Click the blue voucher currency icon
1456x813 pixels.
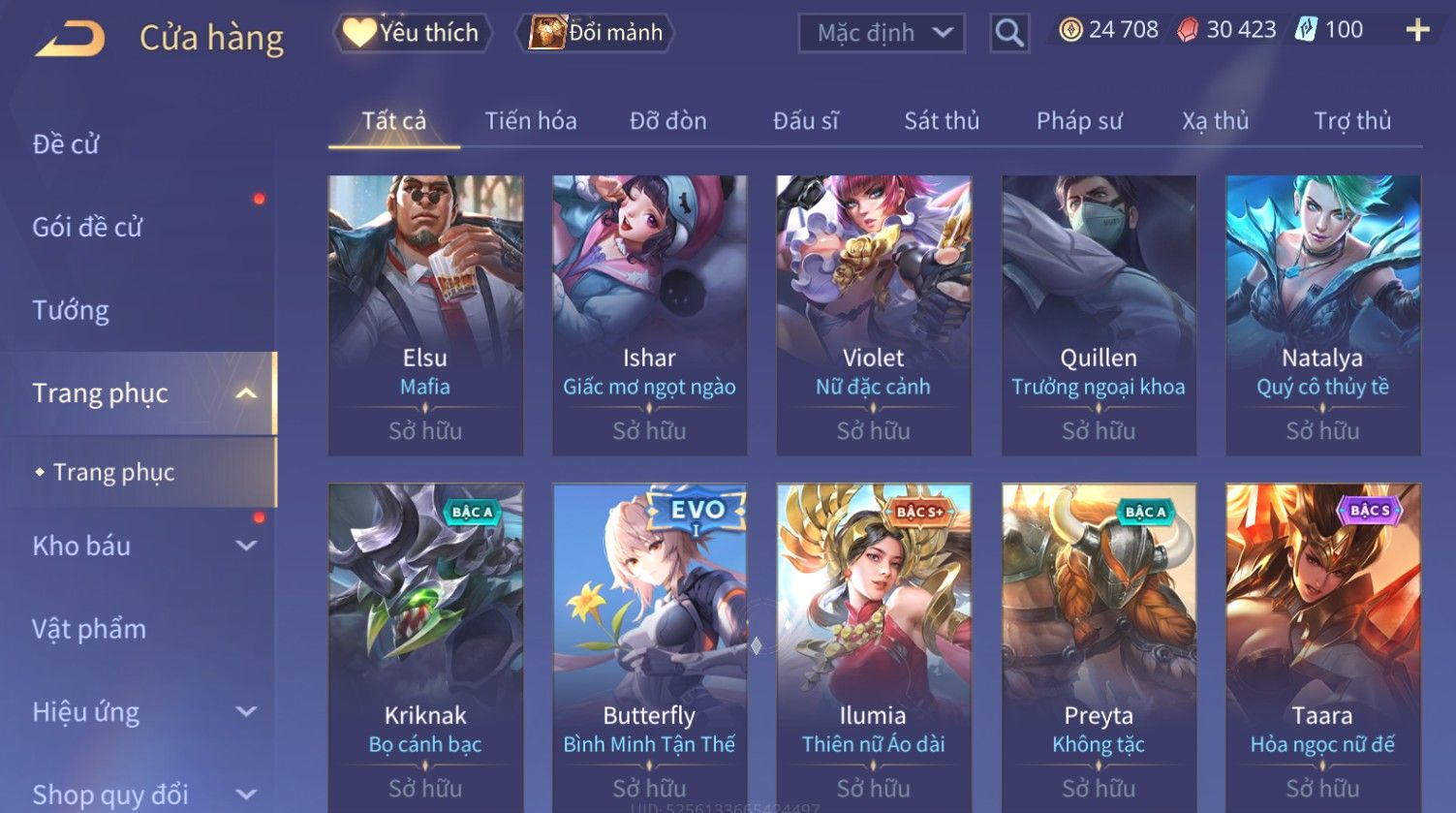point(1306,31)
